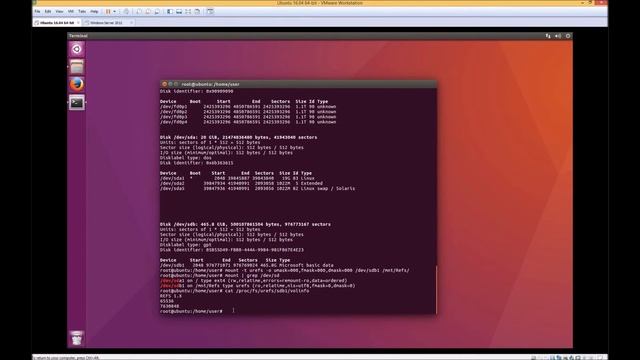Open the VMware Tabs menu
The height and width of the screenshot is (360, 640).
(x=82, y=11)
